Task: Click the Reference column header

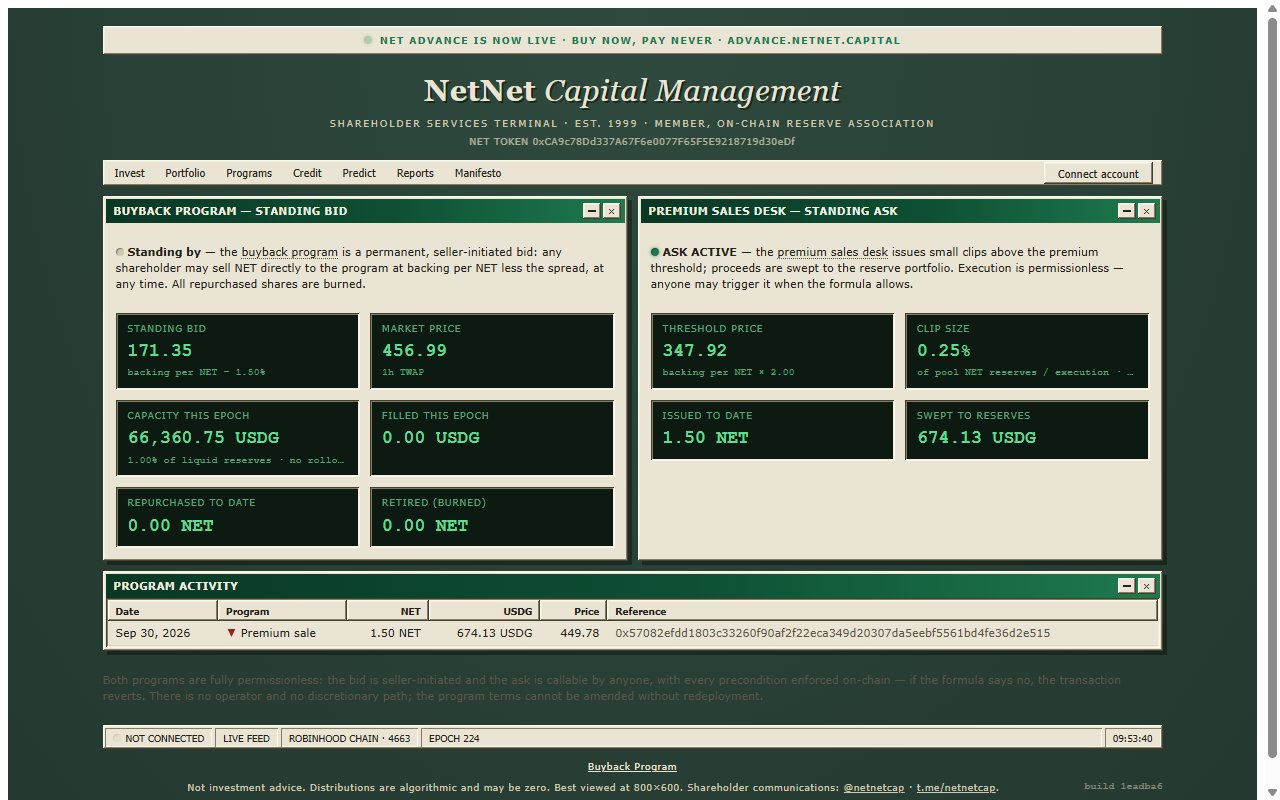Action: (882, 611)
